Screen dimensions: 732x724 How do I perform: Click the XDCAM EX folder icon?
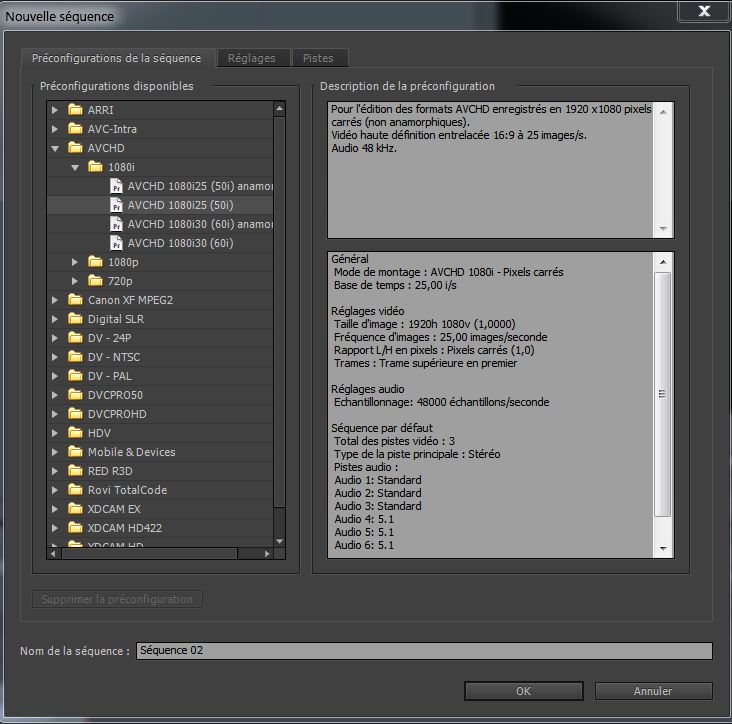(x=75, y=509)
